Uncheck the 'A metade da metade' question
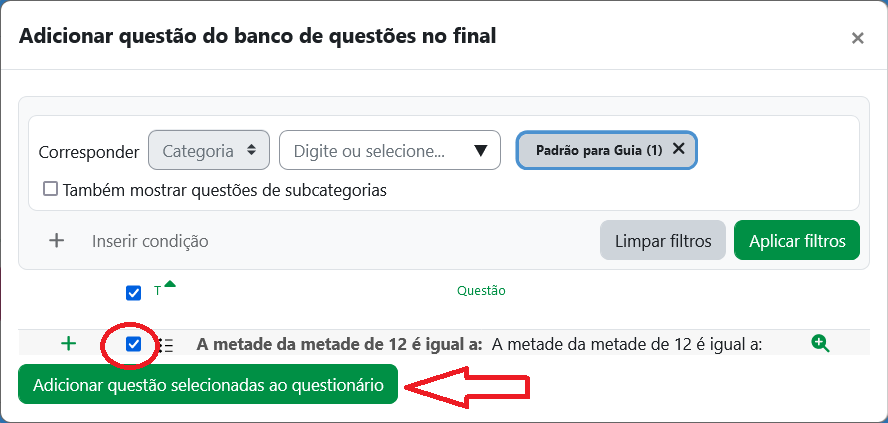Image resolution: width=888 pixels, height=423 pixels. point(133,344)
